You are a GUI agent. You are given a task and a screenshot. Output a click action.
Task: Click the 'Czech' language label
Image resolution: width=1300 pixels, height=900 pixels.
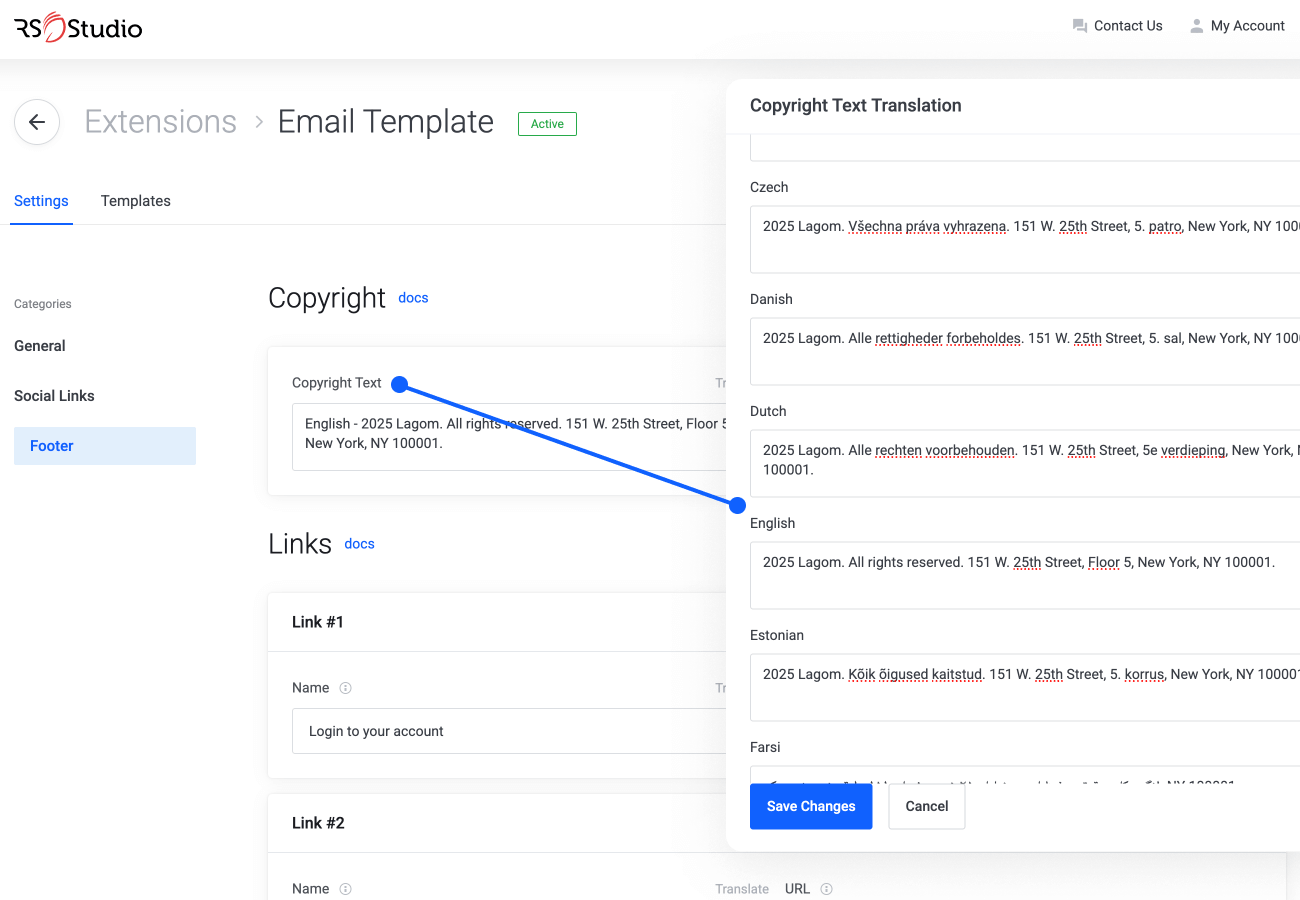pos(769,188)
